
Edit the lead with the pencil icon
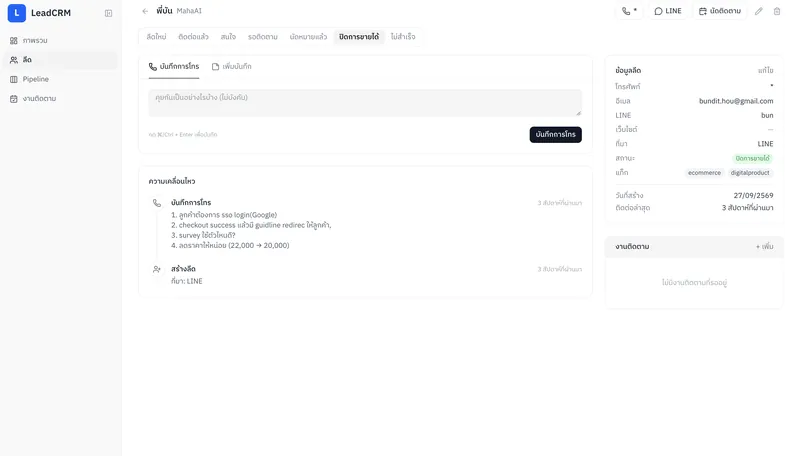point(759,11)
